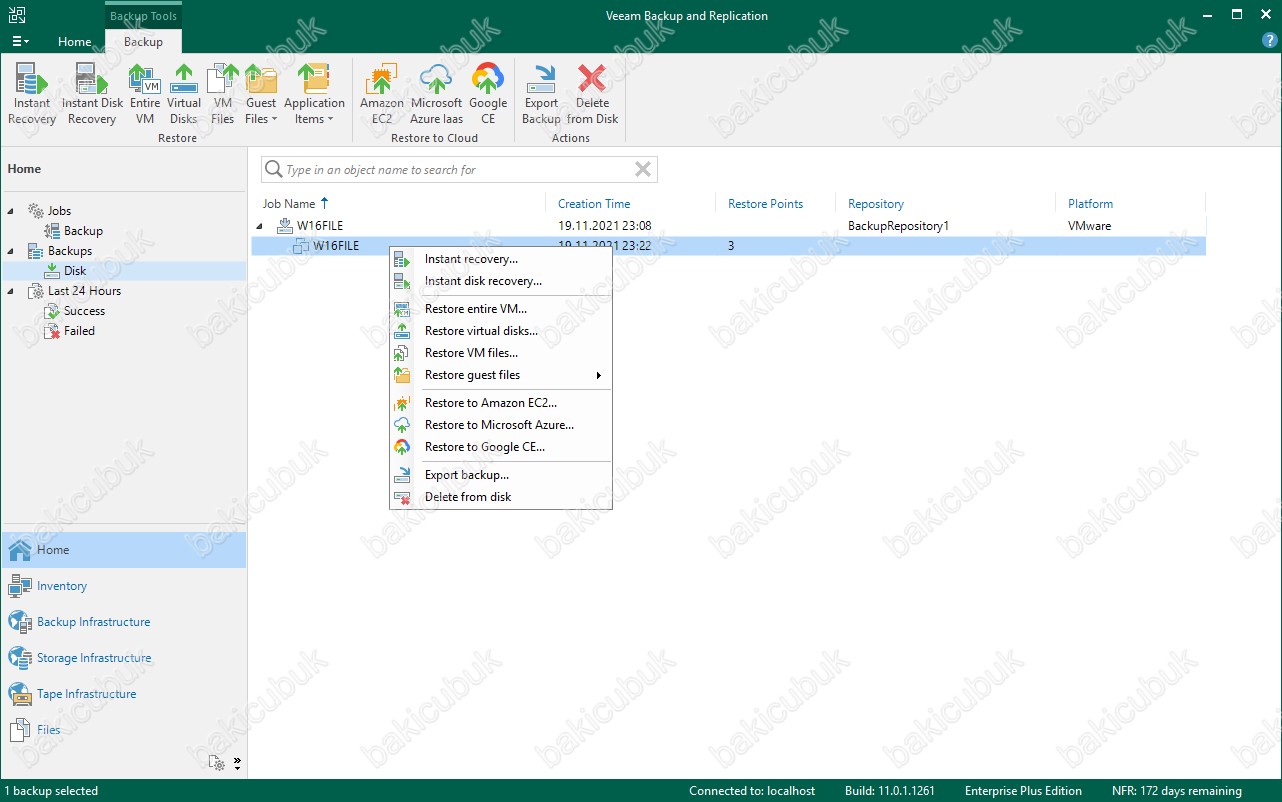Viewport: 1282px width, 802px height.
Task: Click the VMware platform cell
Action: click(x=1089, y=226)
